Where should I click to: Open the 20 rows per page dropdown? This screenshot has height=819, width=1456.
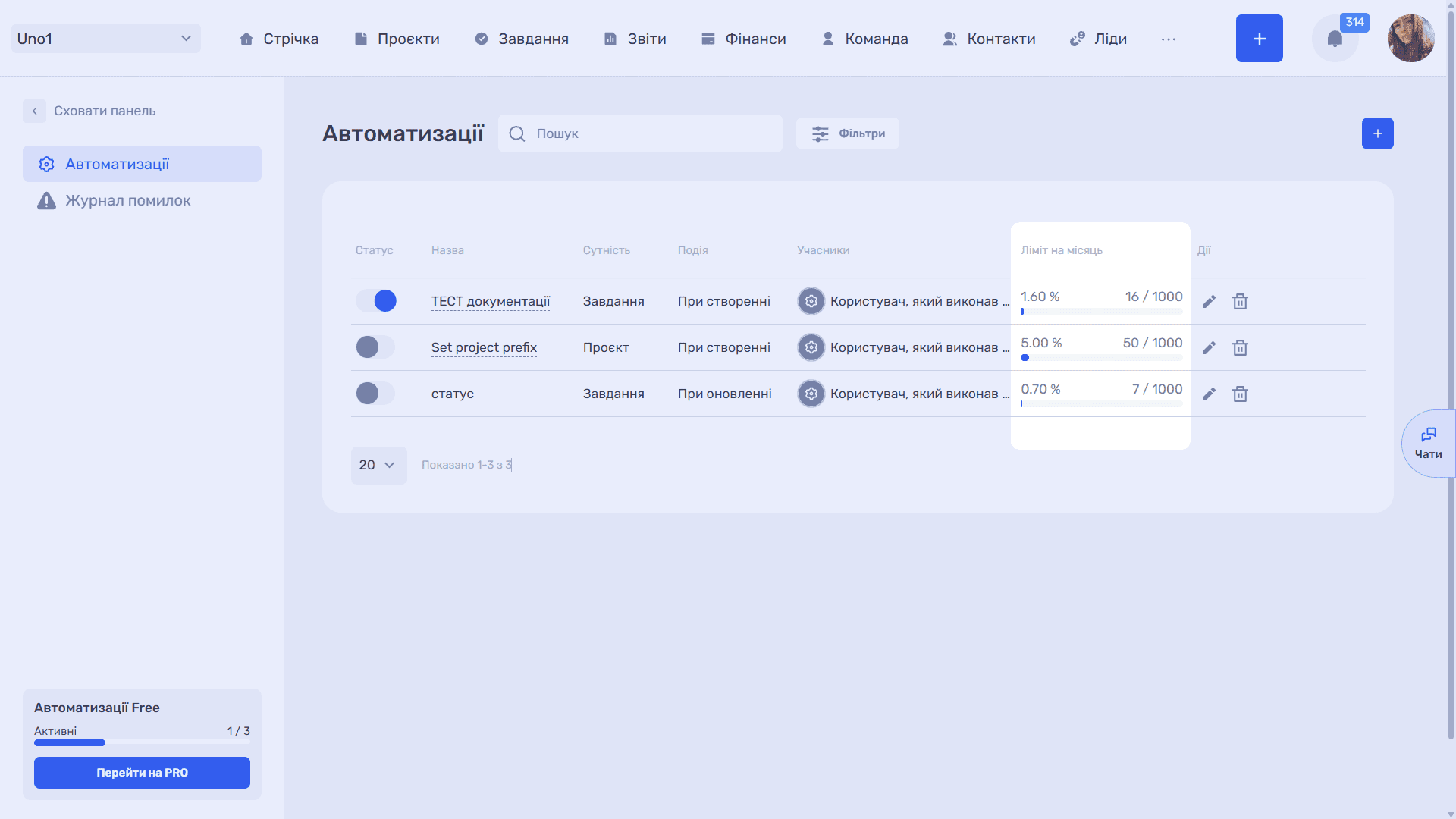pyautogui.click(x=378, y=465)
